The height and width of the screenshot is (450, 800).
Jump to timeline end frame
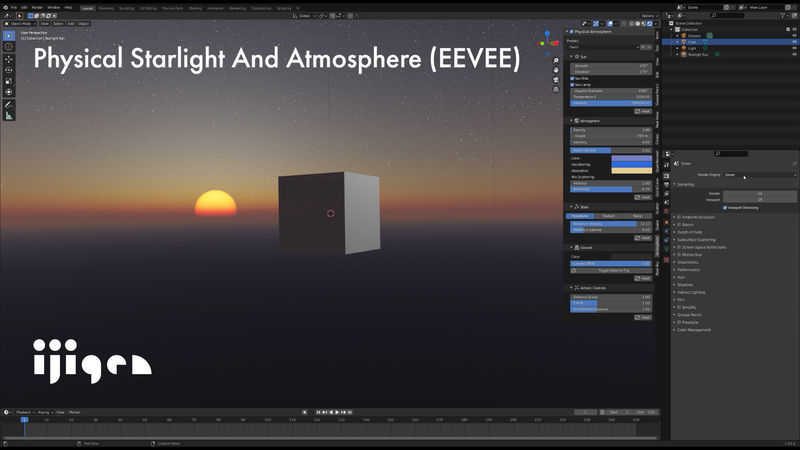pyautogui.click(x=350, y=412)
